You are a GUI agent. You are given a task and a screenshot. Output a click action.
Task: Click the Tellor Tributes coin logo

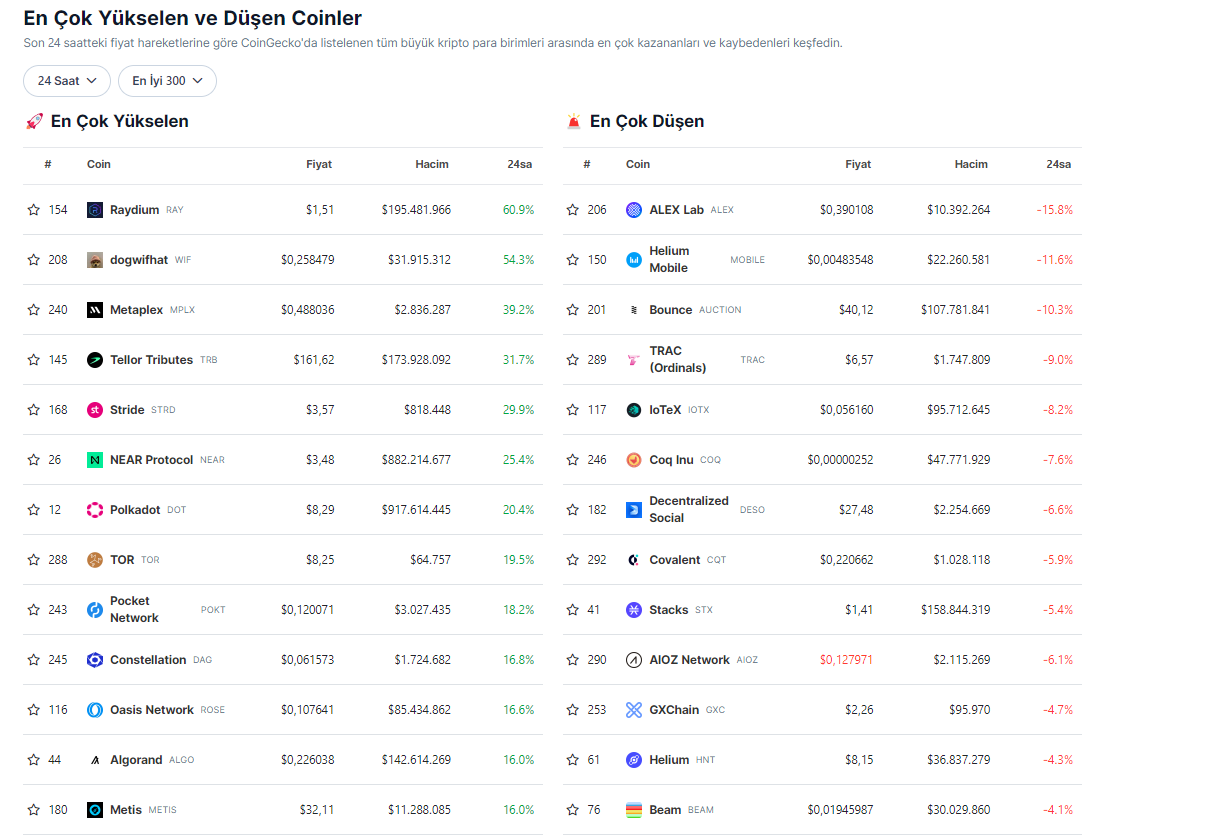click(x=95, y=360)
